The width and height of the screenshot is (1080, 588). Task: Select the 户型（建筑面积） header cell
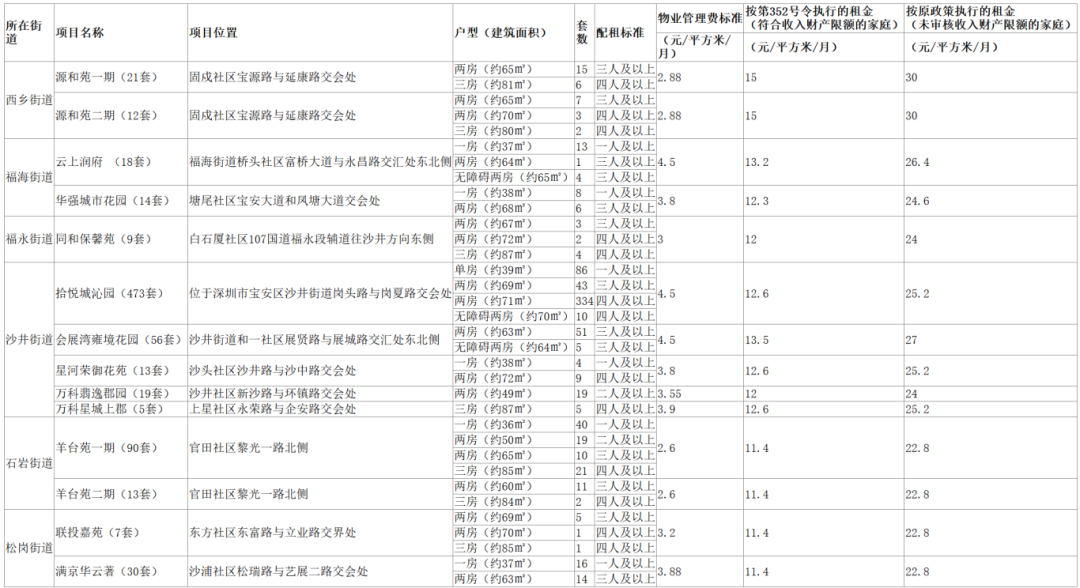point(500,32)
